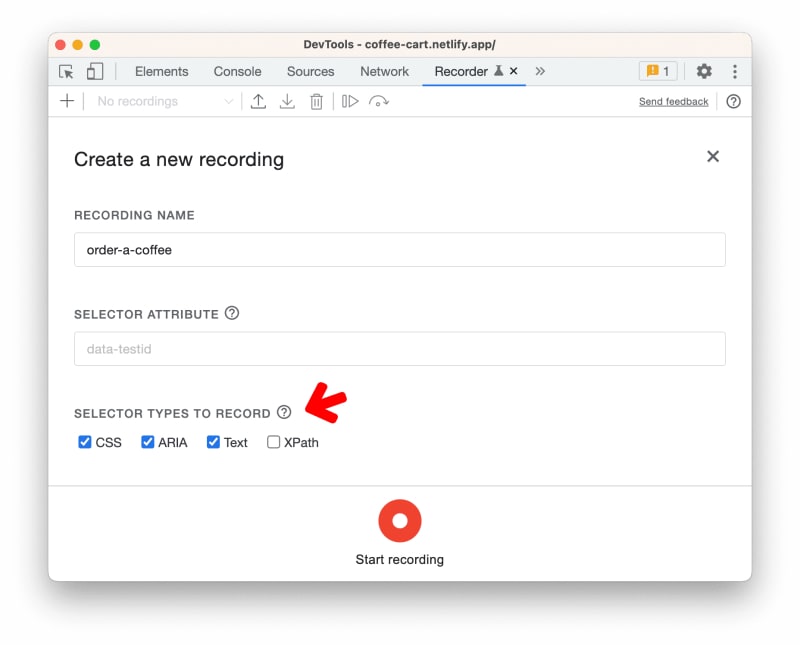800x645 pixels.
Task: Uncheck the ARIA selector type checkbox
Action: coord(148,442)
